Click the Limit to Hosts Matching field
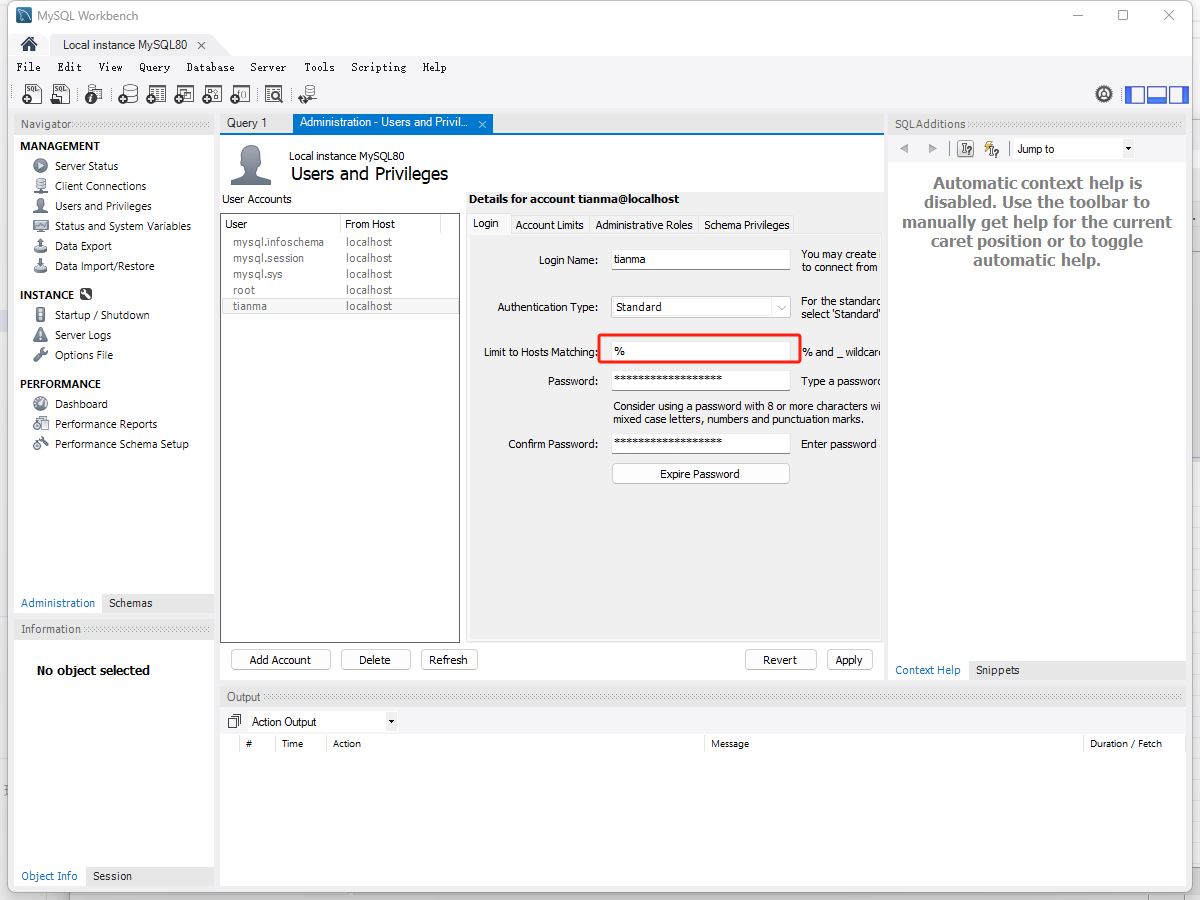The image size is (1200, 900). pyautogui.click(x=701, y=351)
